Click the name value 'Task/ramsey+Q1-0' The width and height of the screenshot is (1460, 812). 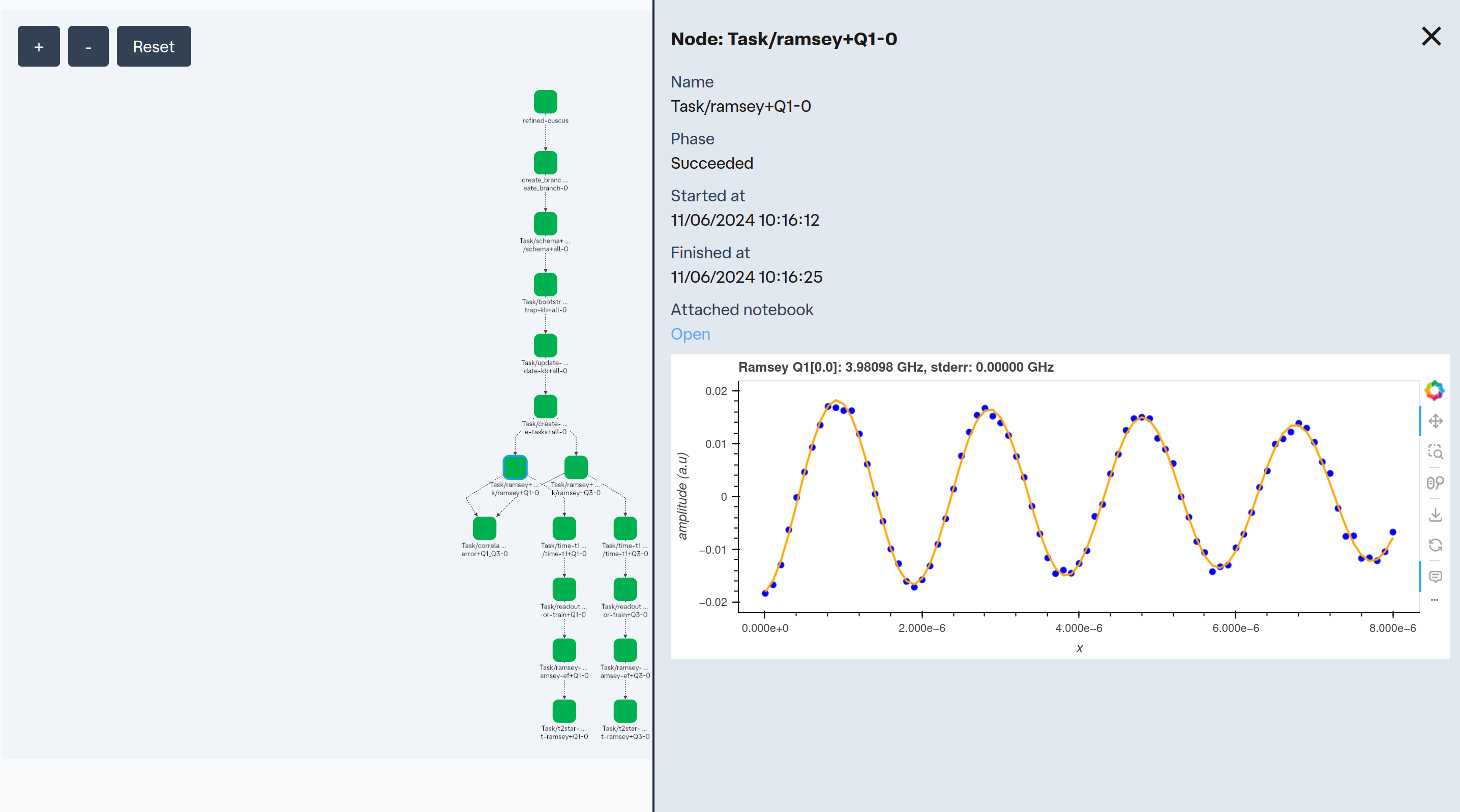(x=741, y=107)
